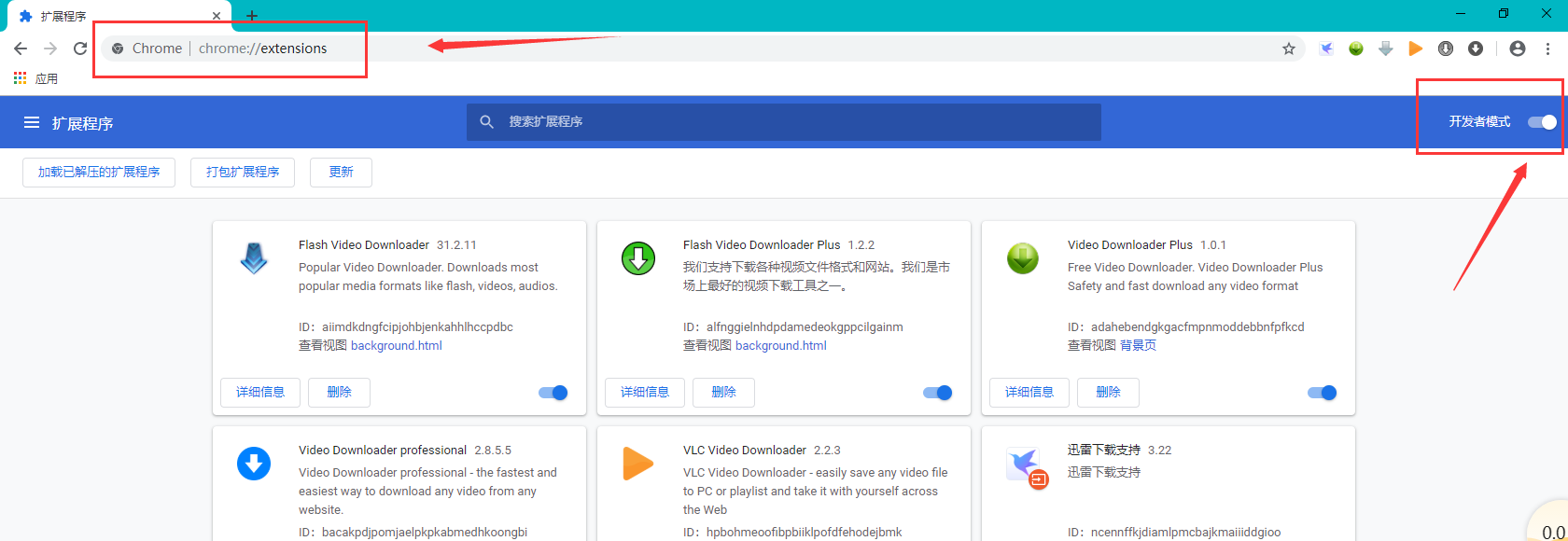This screenshot has height=541, width=1568.
Task: Go forward to the next page
Action: (50, 49)
